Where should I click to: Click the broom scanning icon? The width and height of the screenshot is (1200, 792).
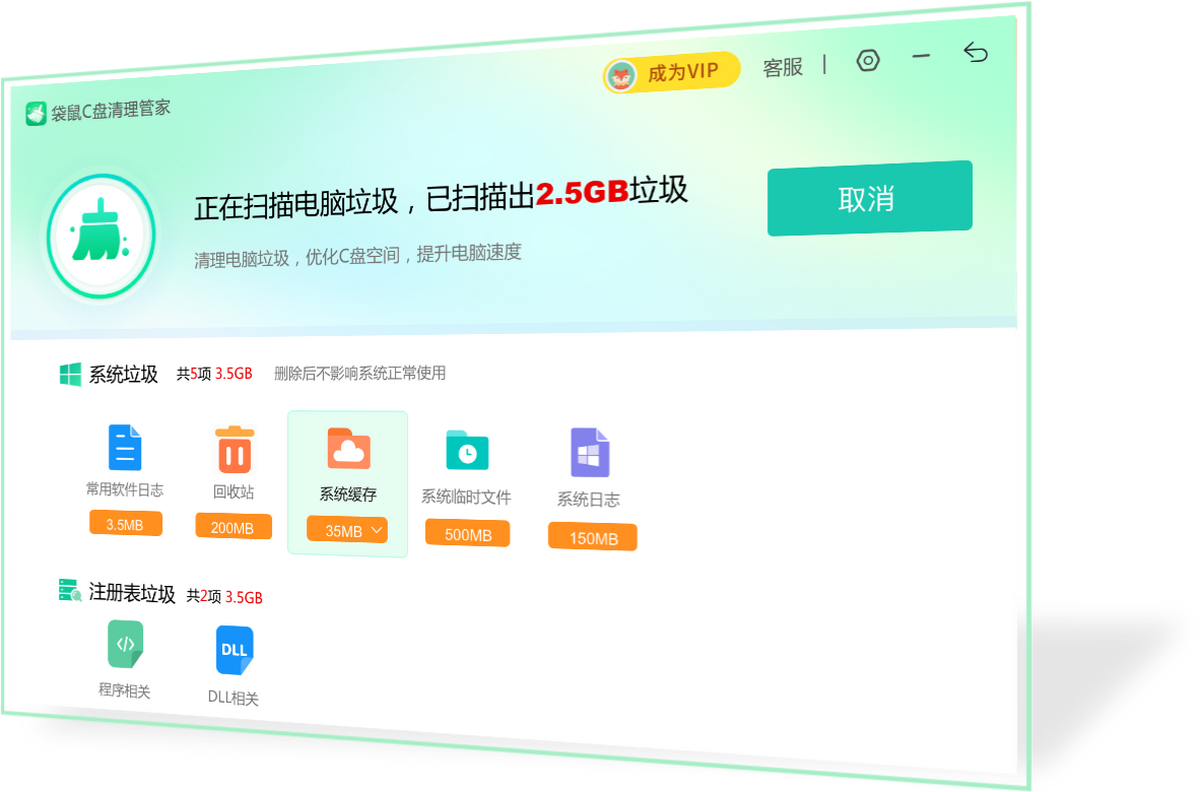100,236
